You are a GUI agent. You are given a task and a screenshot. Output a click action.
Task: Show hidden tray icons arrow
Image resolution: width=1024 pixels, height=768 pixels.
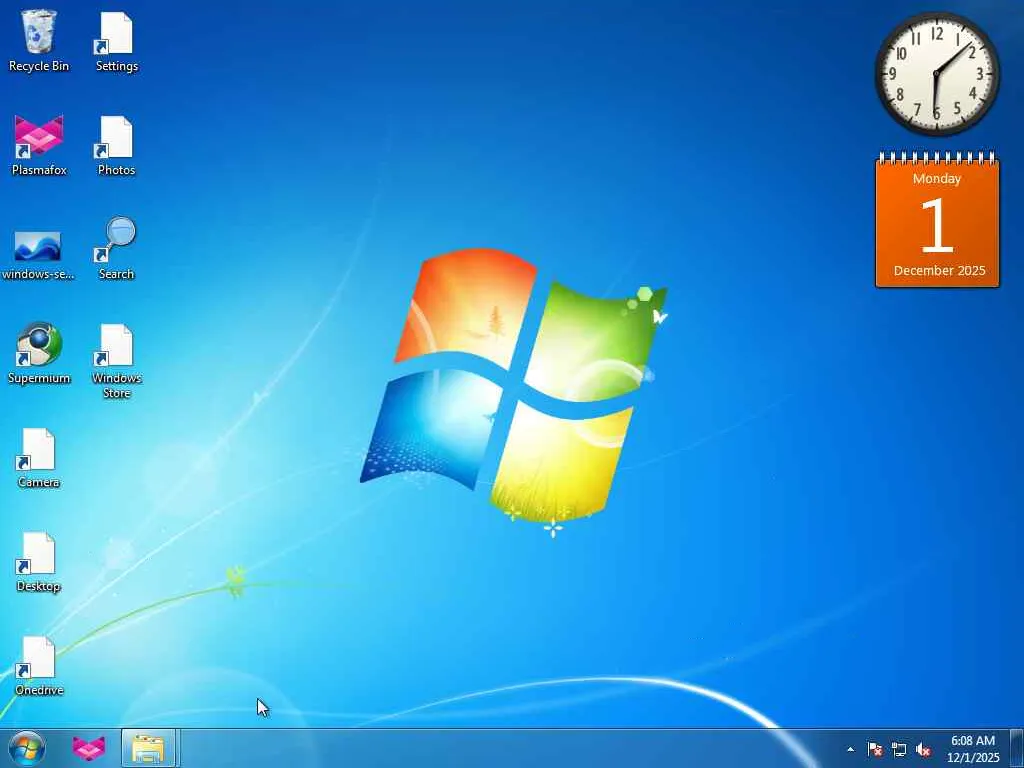point(850,750)
